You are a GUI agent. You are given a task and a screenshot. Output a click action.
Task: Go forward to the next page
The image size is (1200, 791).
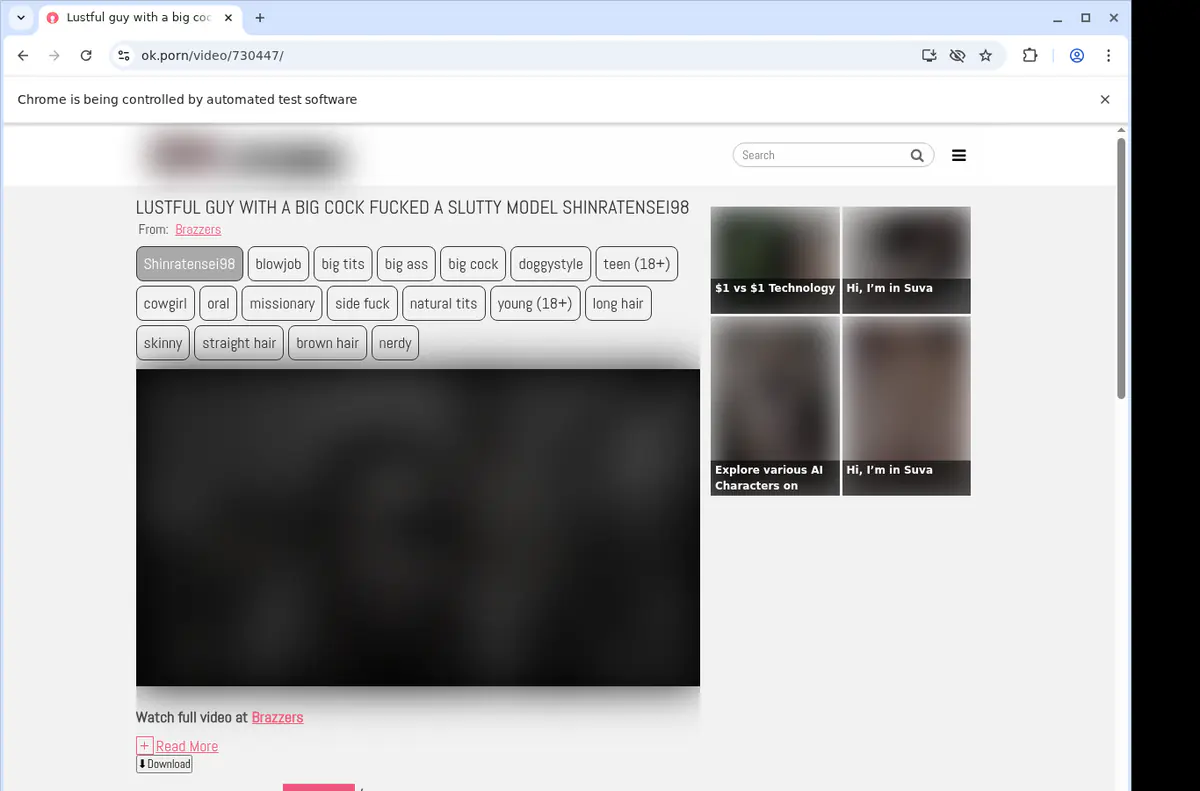pos(54,56)
